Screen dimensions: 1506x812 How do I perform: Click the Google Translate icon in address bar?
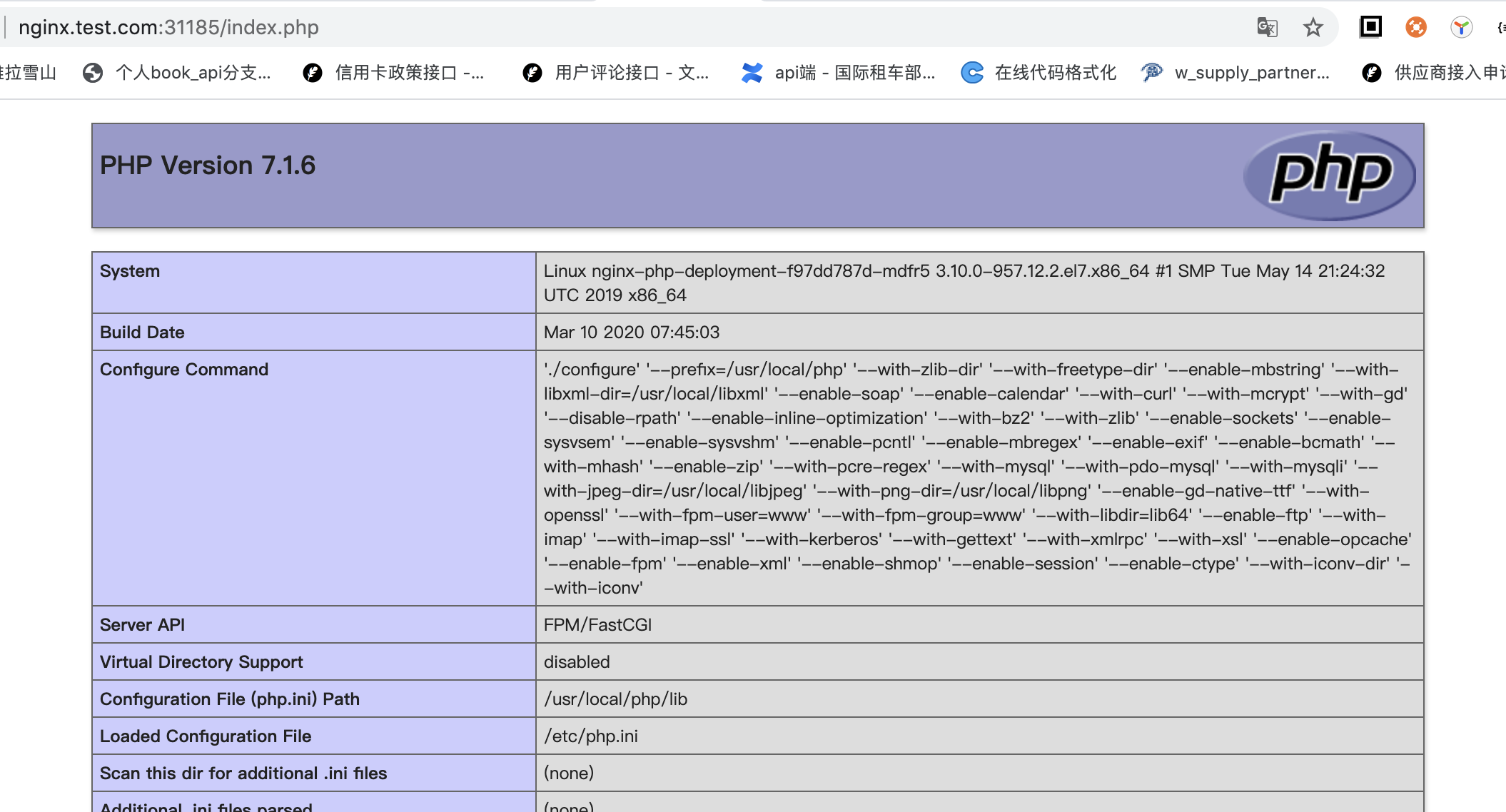pyautogui.click(x=1267, y=27)
